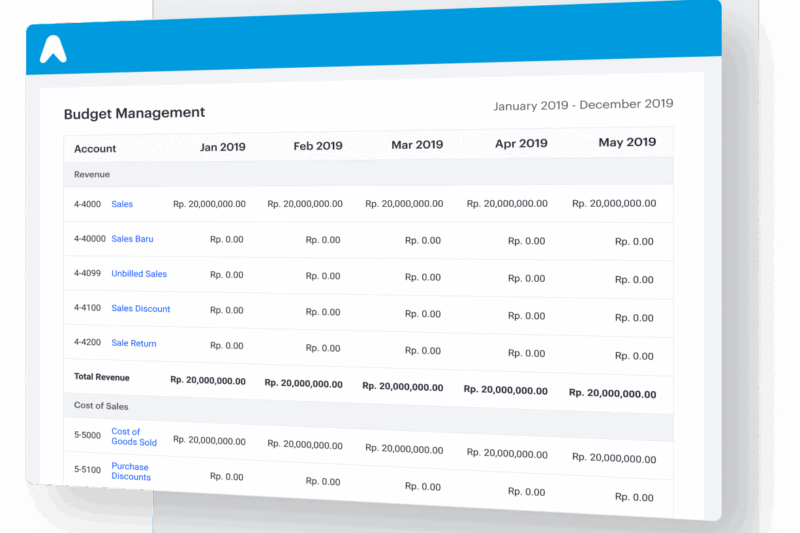Screen dimensions: 800x533
Task: Click the Budget Management title
Action: tap(134, 113)
